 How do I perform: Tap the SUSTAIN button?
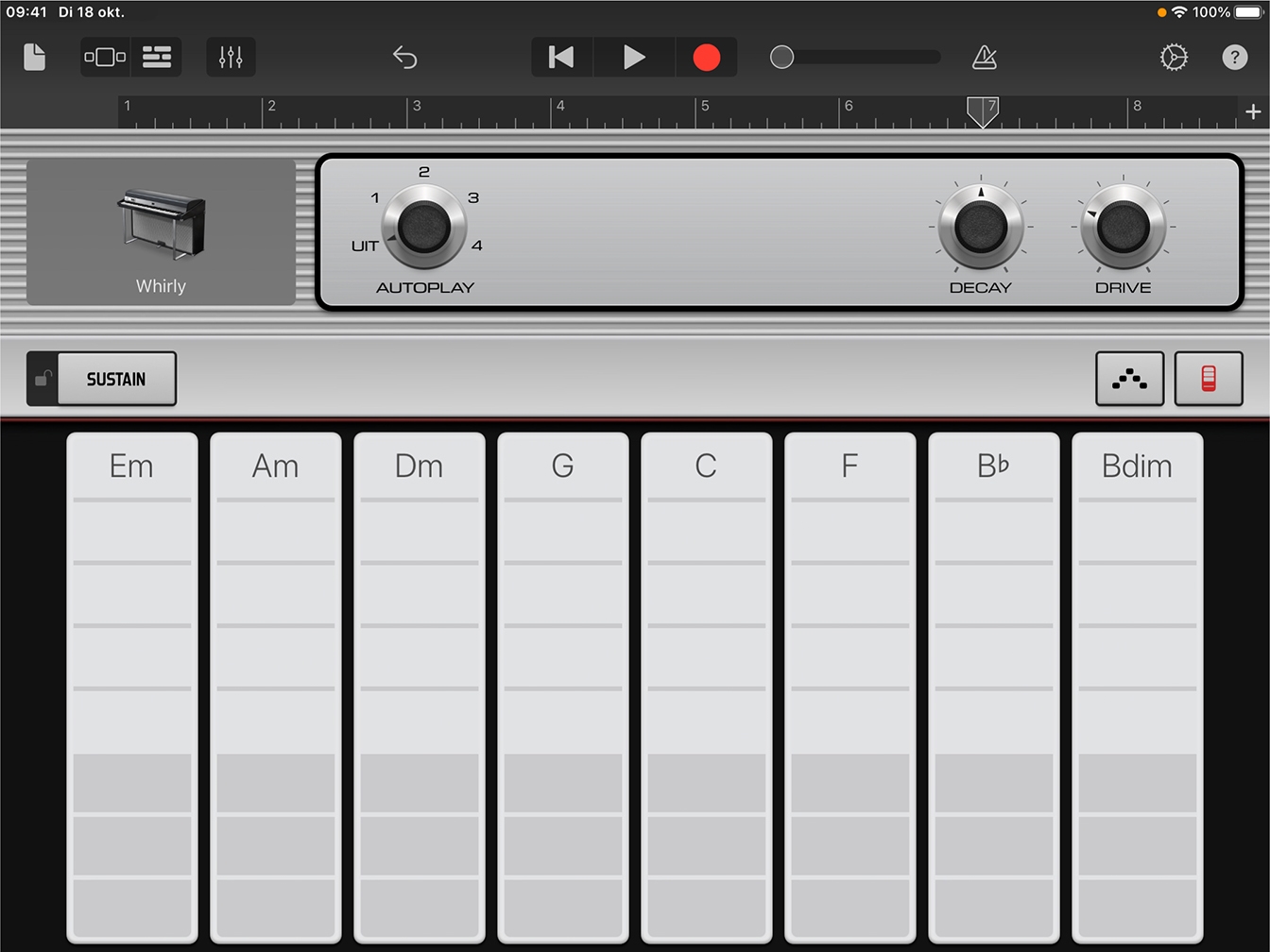pos(116,379)
